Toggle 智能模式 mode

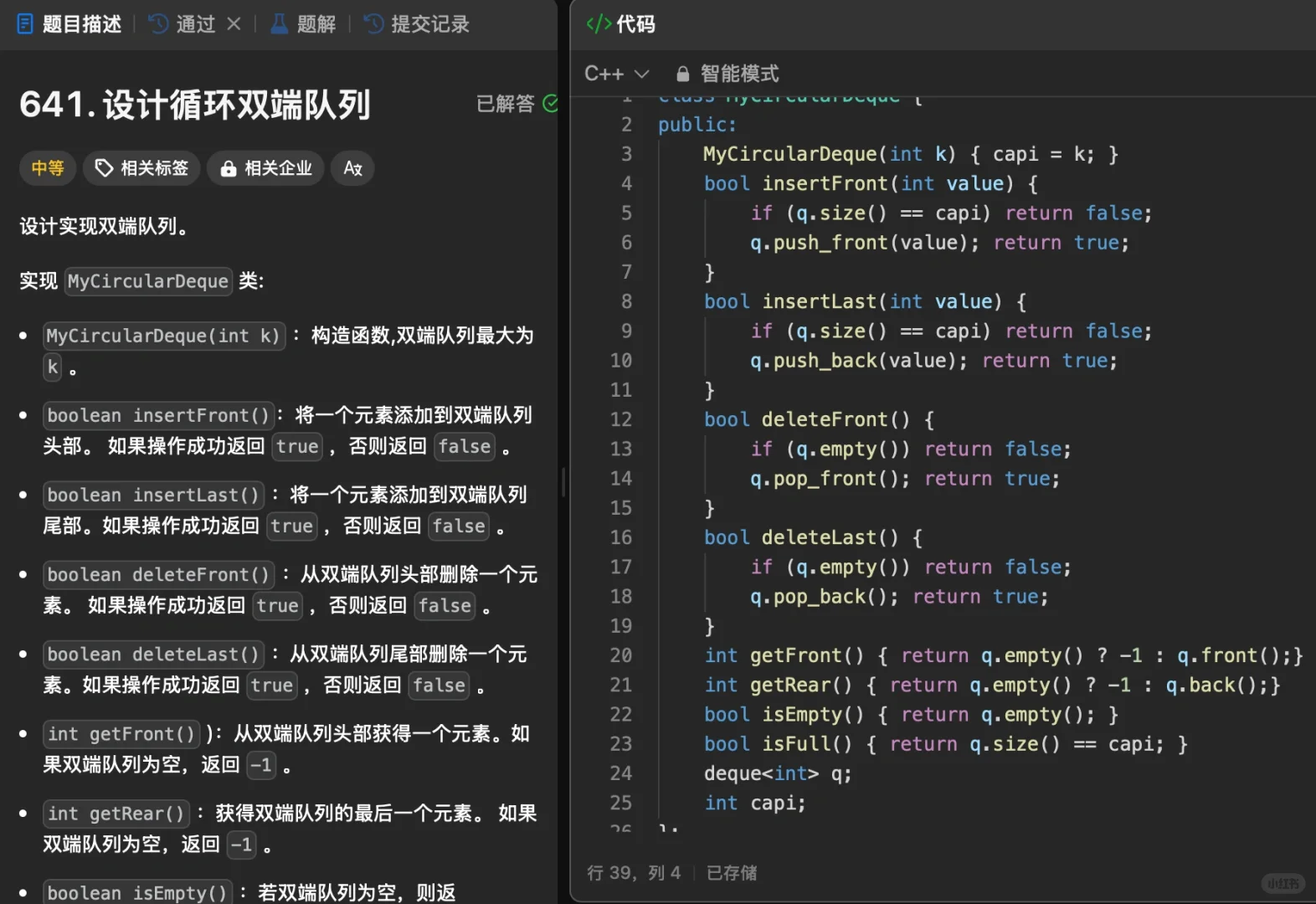tap(727, 74)
